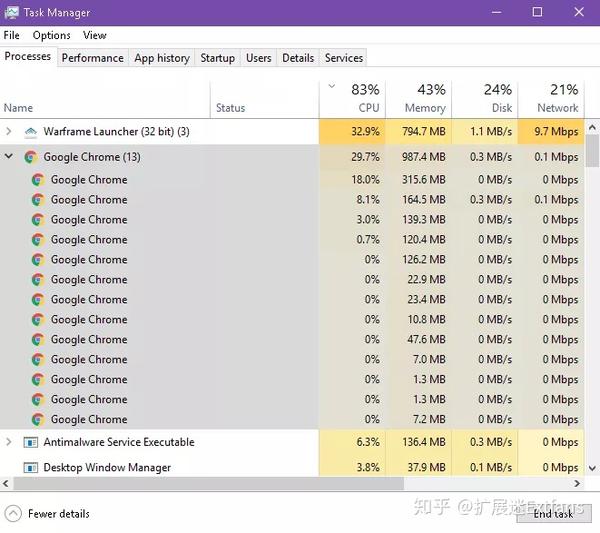Click the Antimalware Service Executable icon

pos(31,442)
